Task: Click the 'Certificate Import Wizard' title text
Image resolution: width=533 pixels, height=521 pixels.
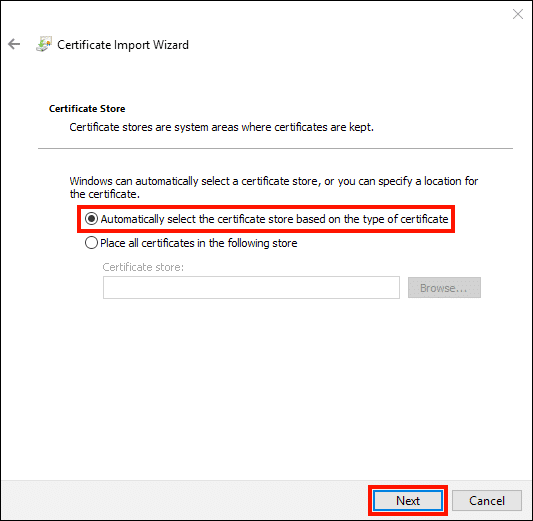Action: click(x=123, y=45)
